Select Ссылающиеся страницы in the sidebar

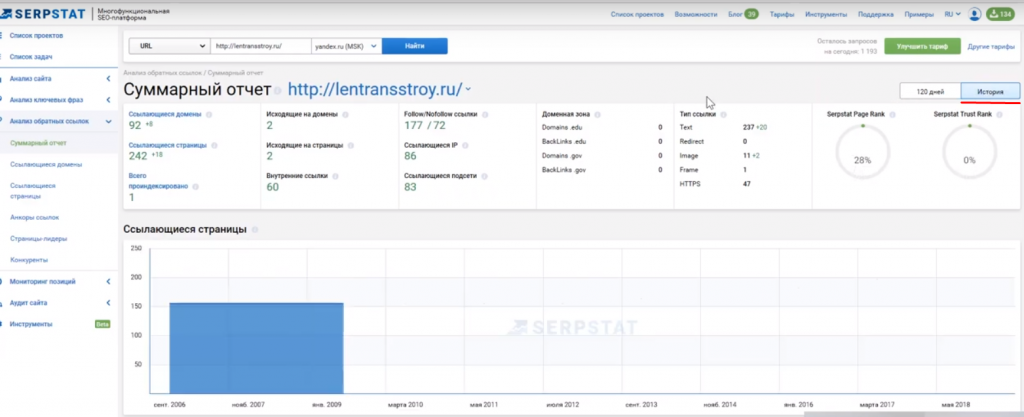pos(33,191)
